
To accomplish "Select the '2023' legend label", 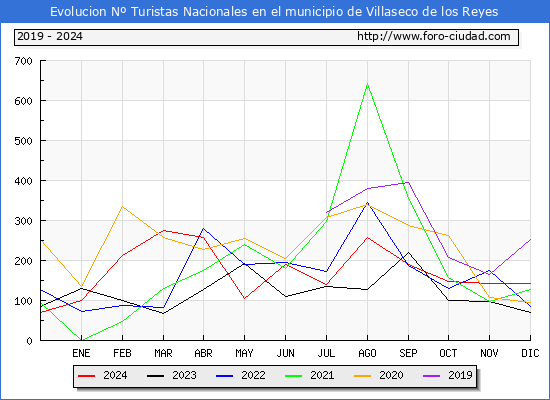I will click(x=184, y=375).
